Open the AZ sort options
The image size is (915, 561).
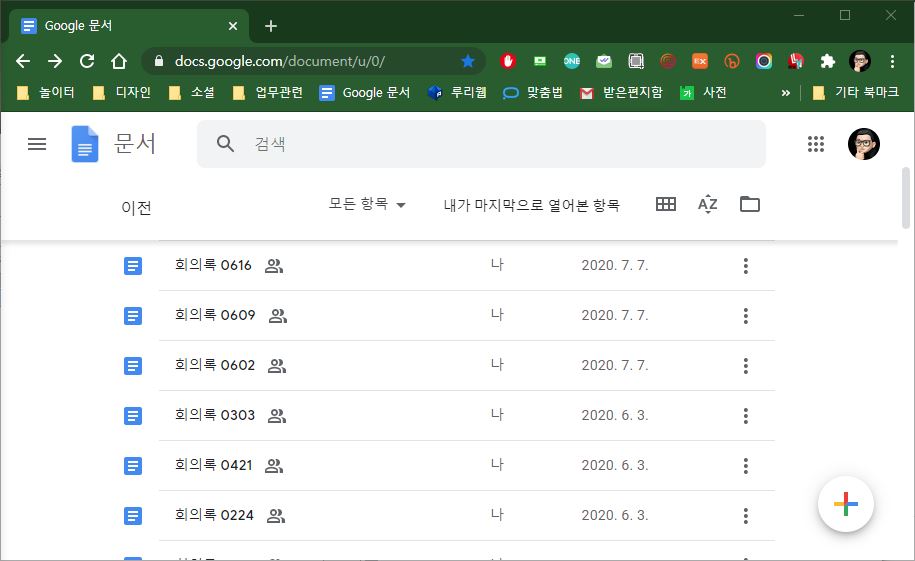[x=708, y=204]
